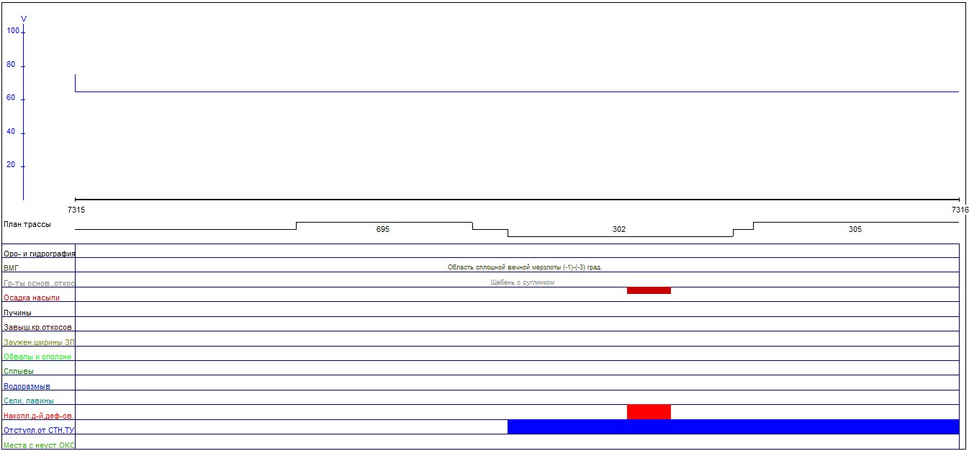The image size is (969, 451).
Task: Select curve radius value 305
Action: click(x=855, y=229)
